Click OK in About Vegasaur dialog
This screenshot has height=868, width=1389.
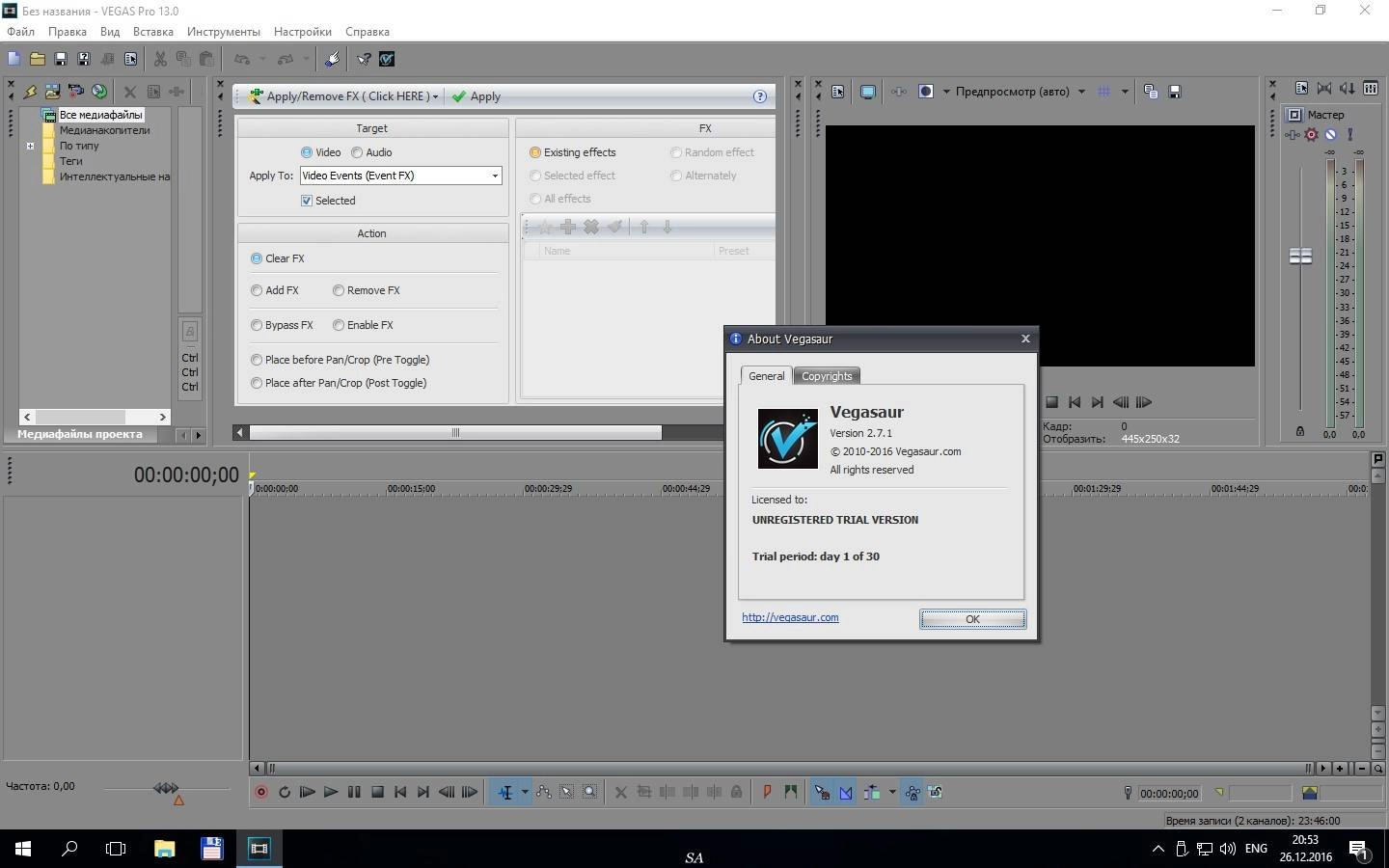(x=972, y=619)
